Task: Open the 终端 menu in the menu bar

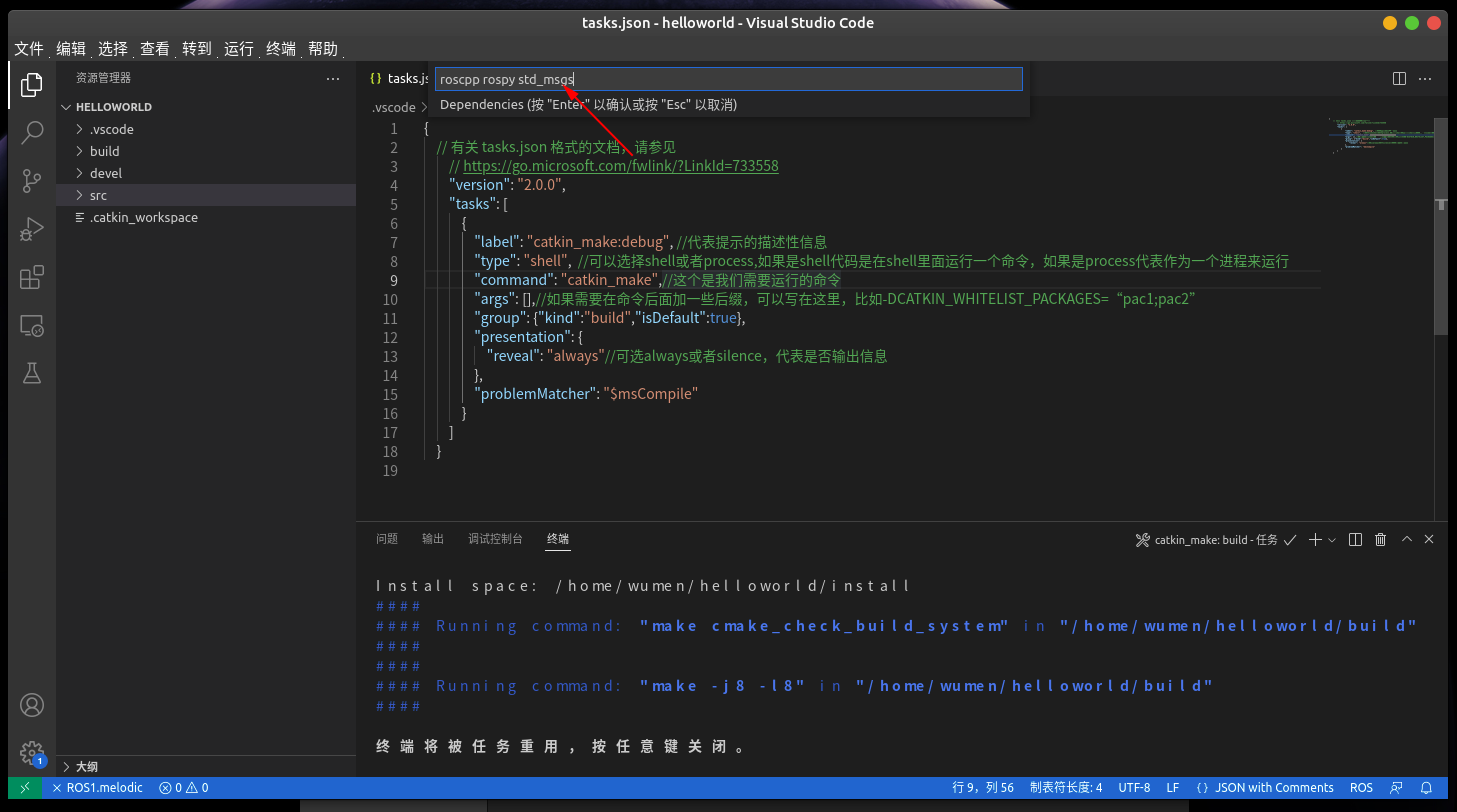Action: click(279, 48)
